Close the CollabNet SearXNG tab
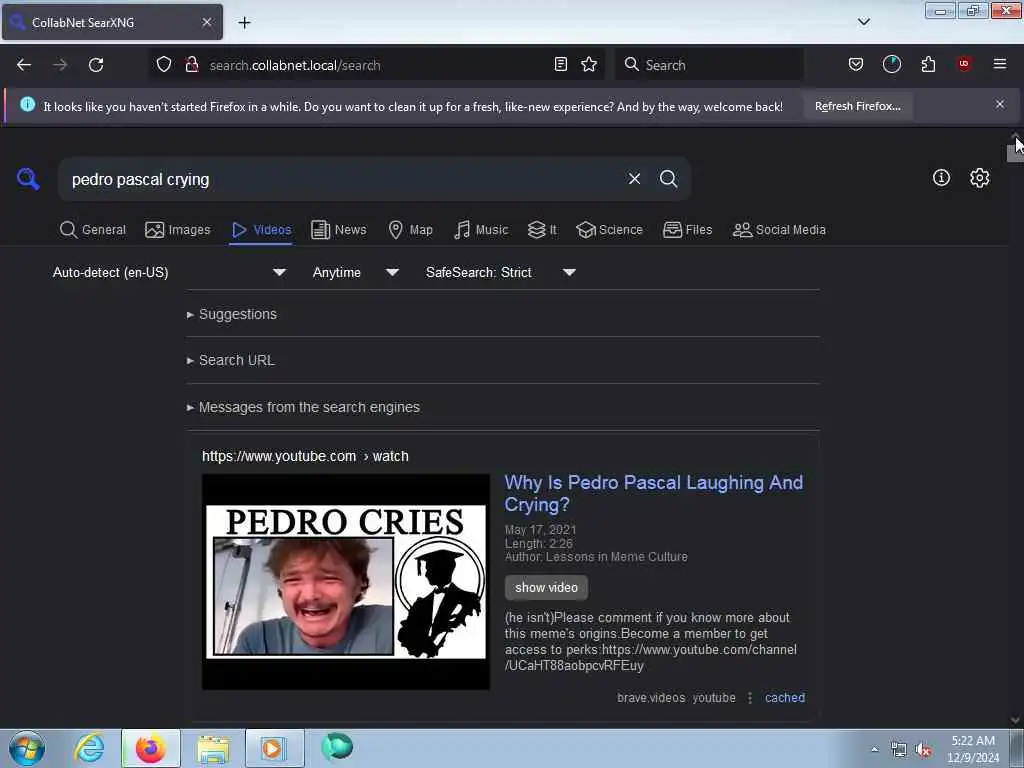1024x768 pixels. pos(207,22)
